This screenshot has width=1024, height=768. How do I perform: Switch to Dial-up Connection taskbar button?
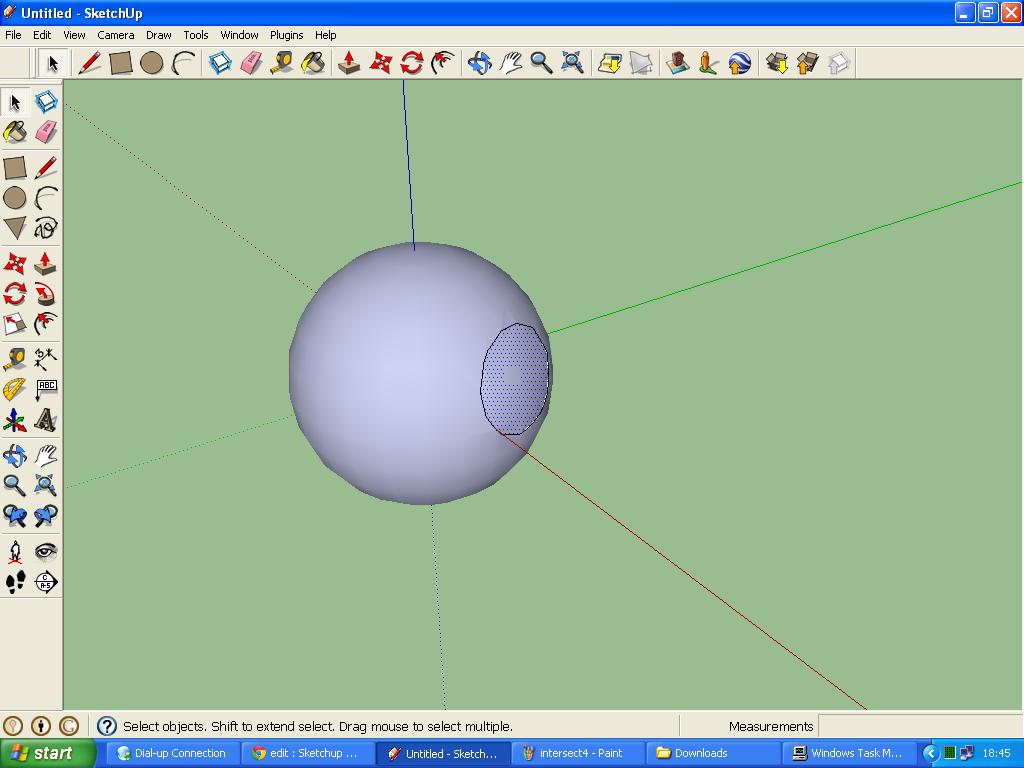171,753
